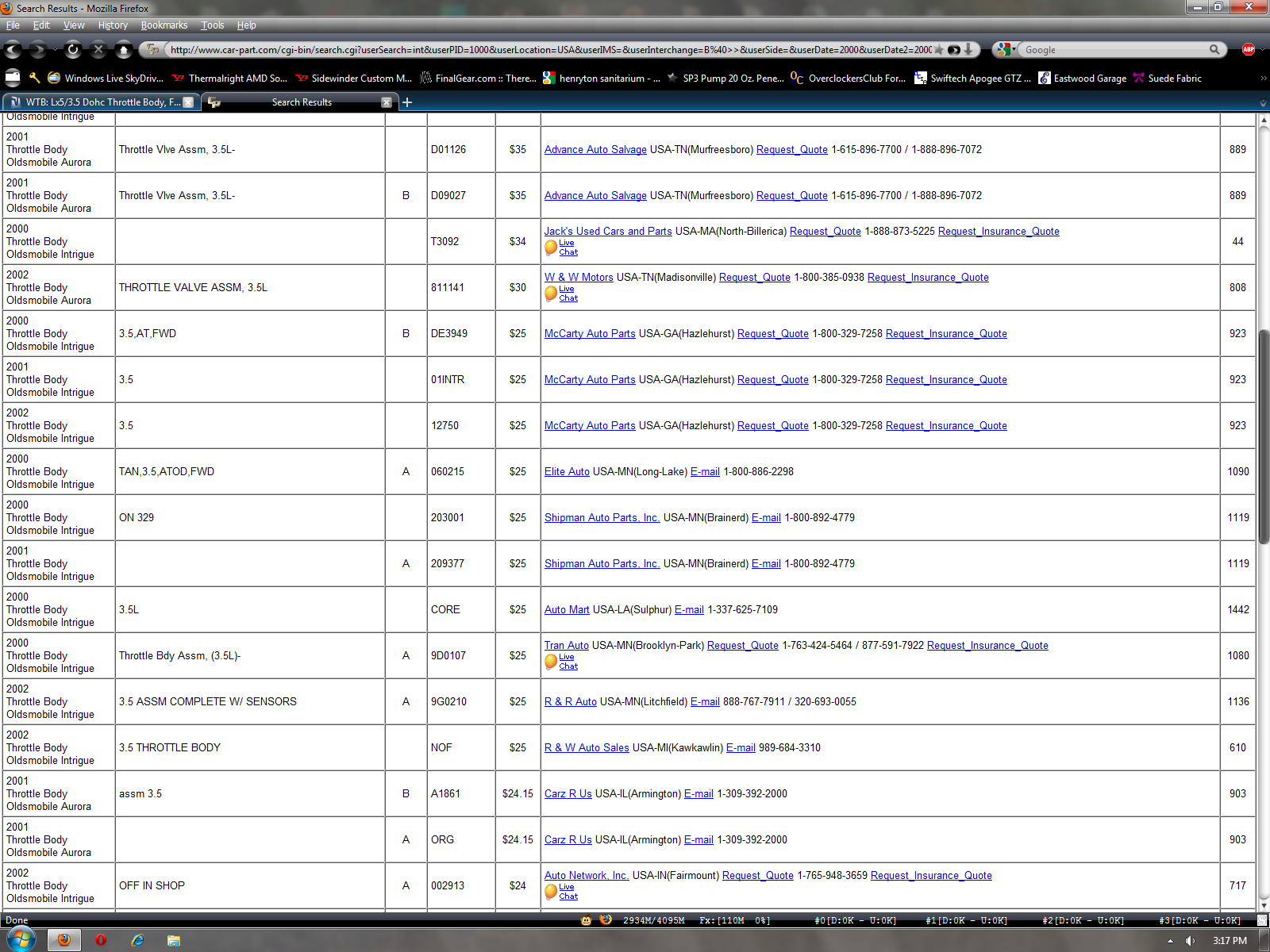Open the henryton sanitarium bookmark

pos(602,78)
